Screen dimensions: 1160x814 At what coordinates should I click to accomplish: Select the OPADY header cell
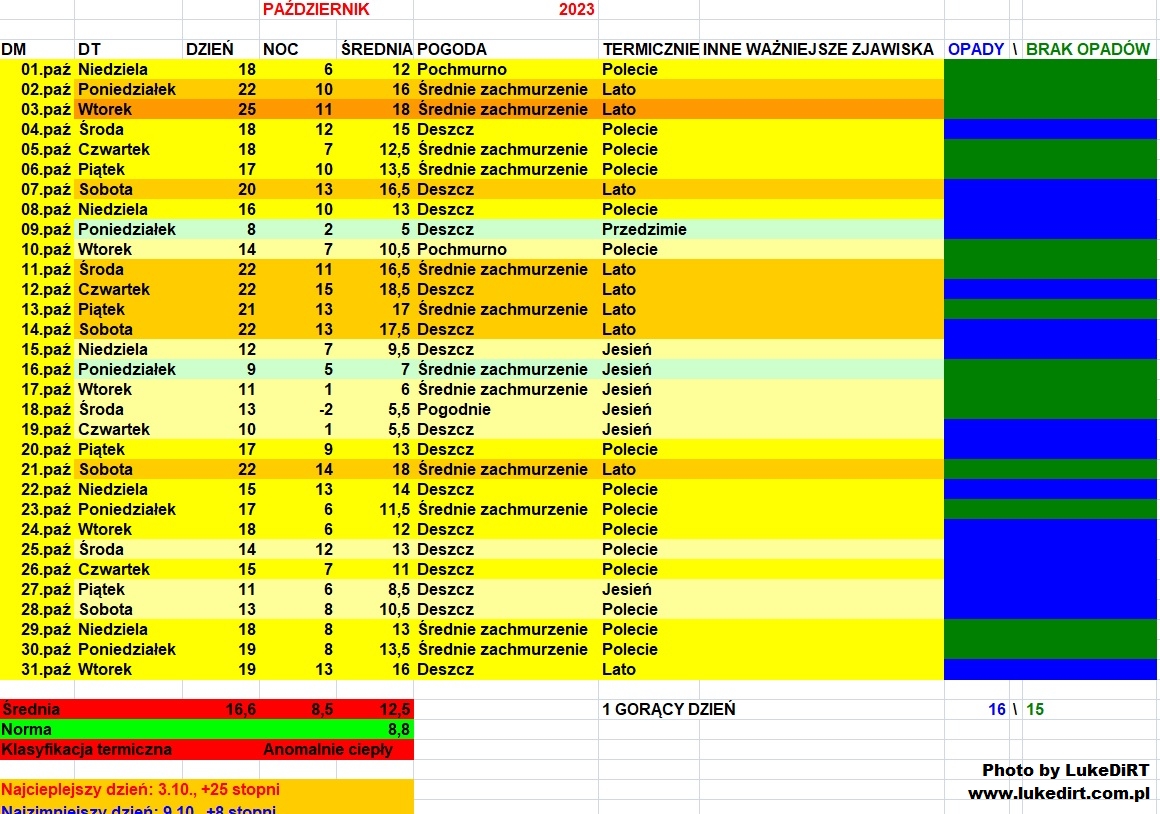coord(975,49)
